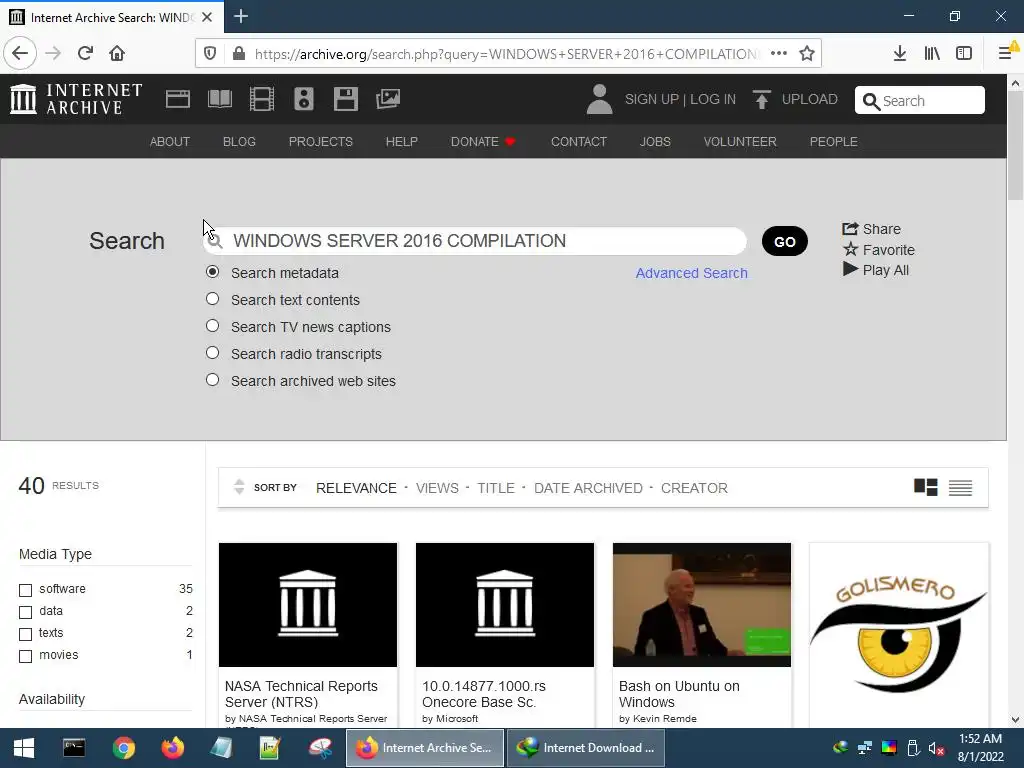This screenshot has width=1024, height=768.
Task: Open the Bash on Ubuntu on Windows thumbnail
Action: pyautogui.click(x=701, y=605)
